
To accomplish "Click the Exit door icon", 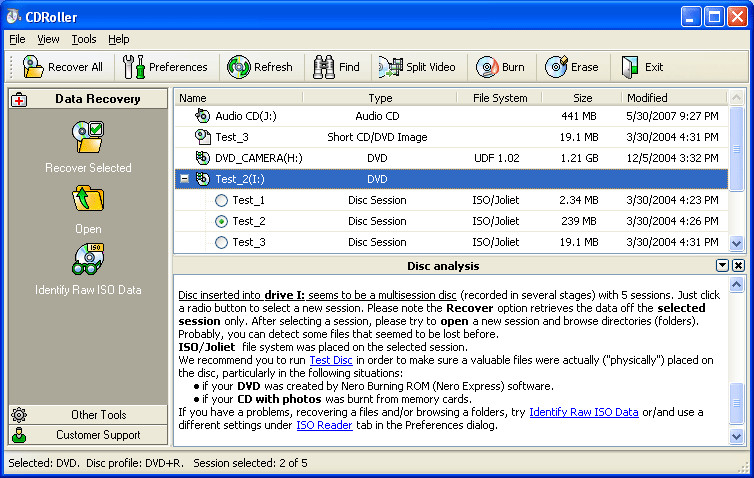I will click(x=629, y=67).
